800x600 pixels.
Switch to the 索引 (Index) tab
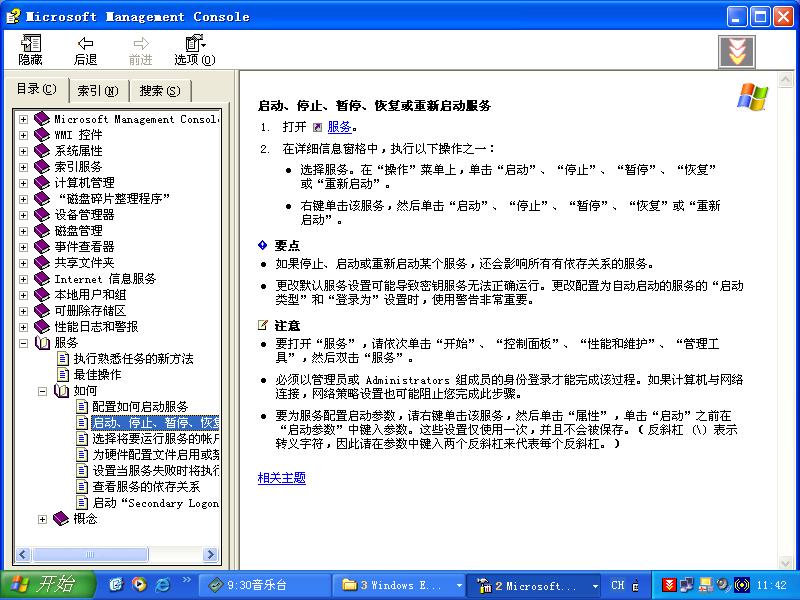click(98, 91)
